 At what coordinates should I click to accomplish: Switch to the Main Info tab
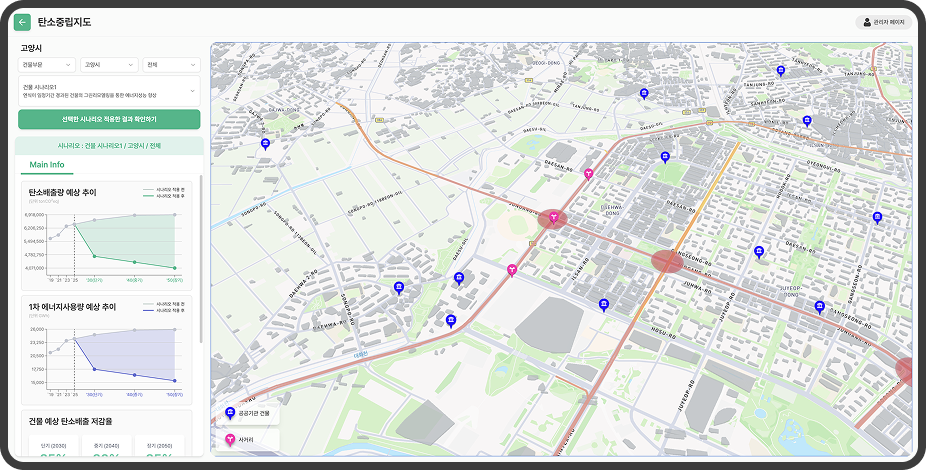click(46, 165)
